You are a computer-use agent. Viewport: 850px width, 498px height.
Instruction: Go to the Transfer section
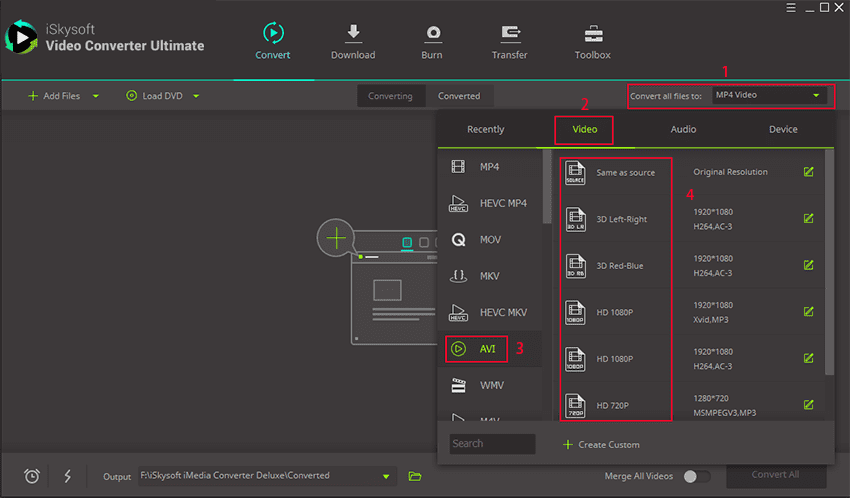tap(510, 34)
